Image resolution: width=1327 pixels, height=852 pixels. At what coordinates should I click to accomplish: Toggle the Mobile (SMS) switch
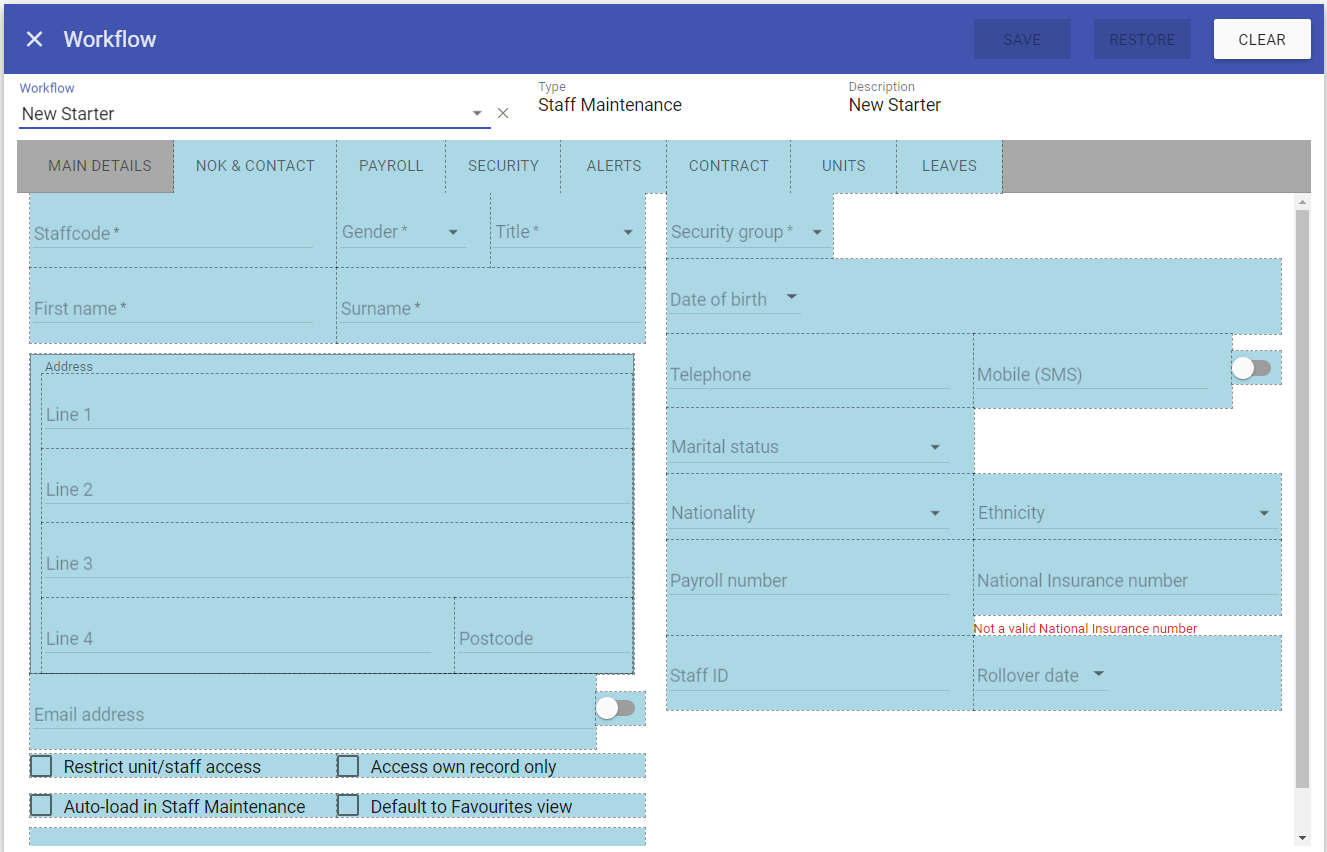(x=1251, y=368)
